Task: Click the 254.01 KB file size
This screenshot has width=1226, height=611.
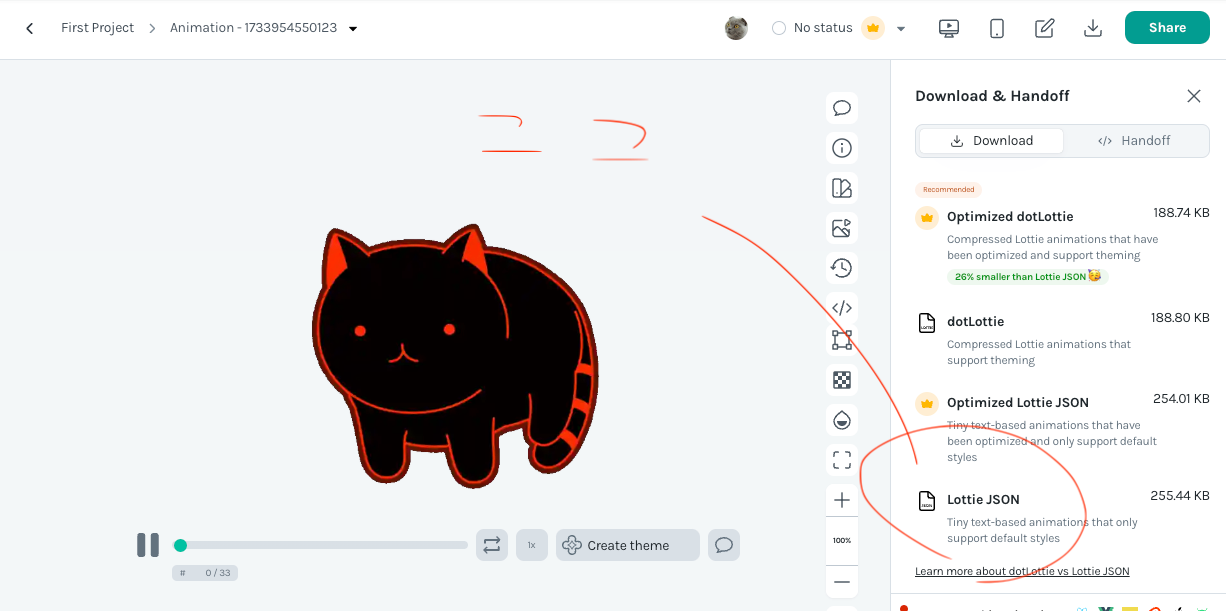Action: click(x=1181, y=398)
